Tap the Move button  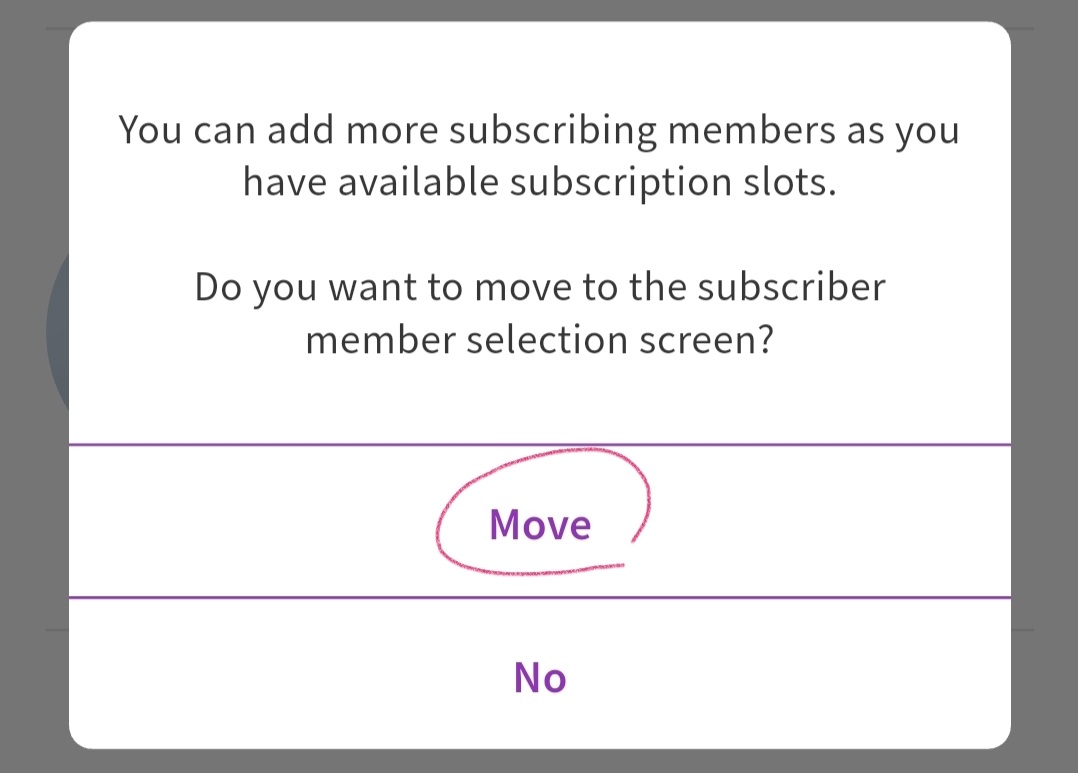click(540, 523)
